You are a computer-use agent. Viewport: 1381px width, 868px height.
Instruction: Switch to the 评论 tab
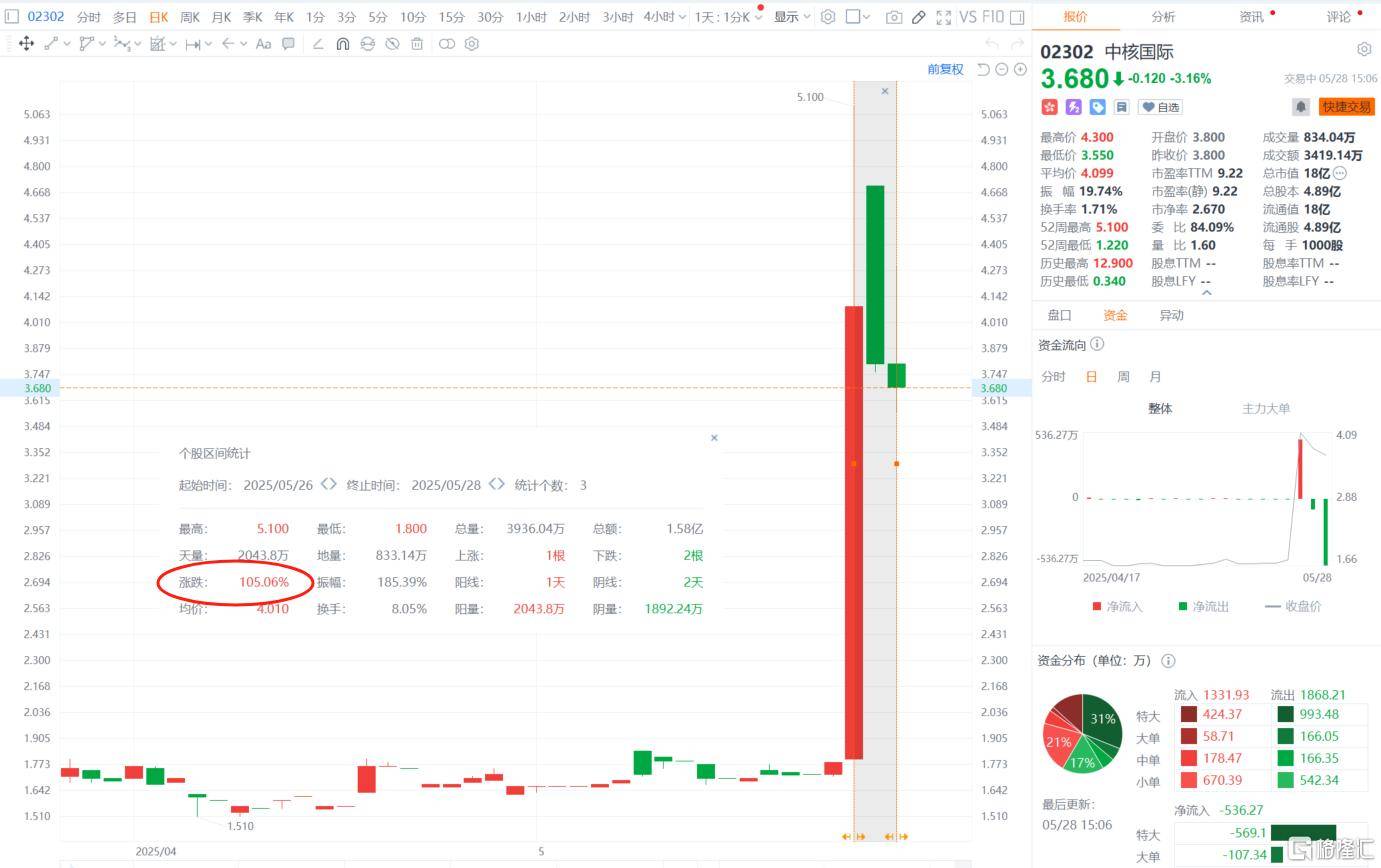(x=1338, y=17)
